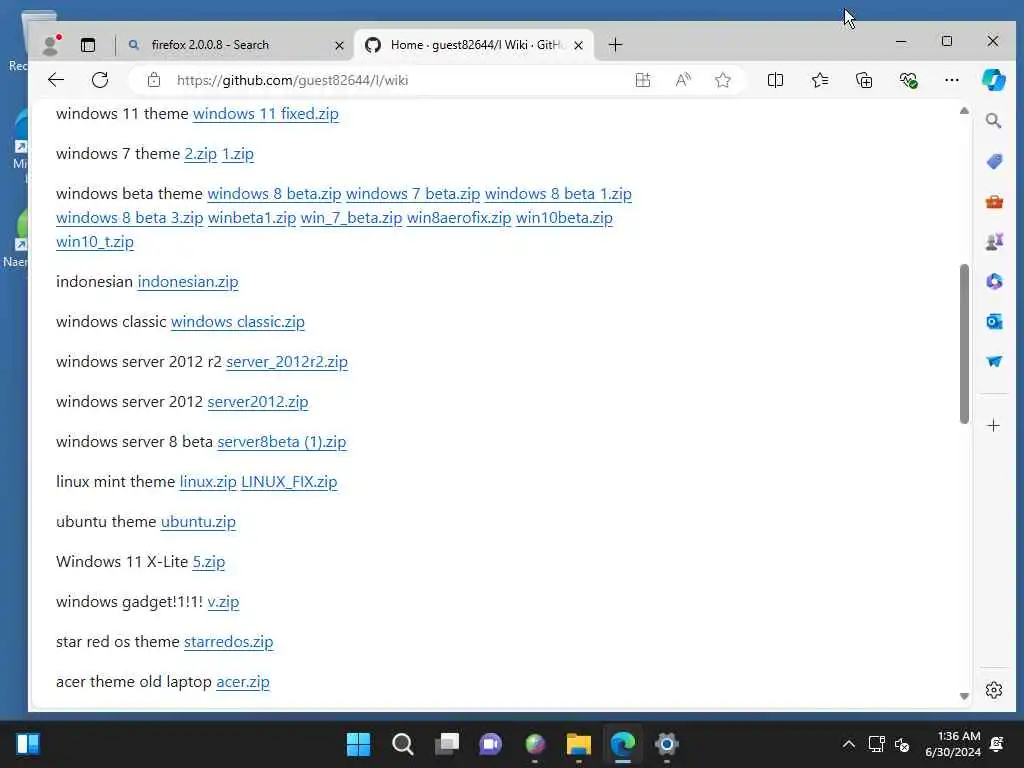Add this page to favorites star
The width and height of the screenshot is (1024, 768).
click(722, 80)
